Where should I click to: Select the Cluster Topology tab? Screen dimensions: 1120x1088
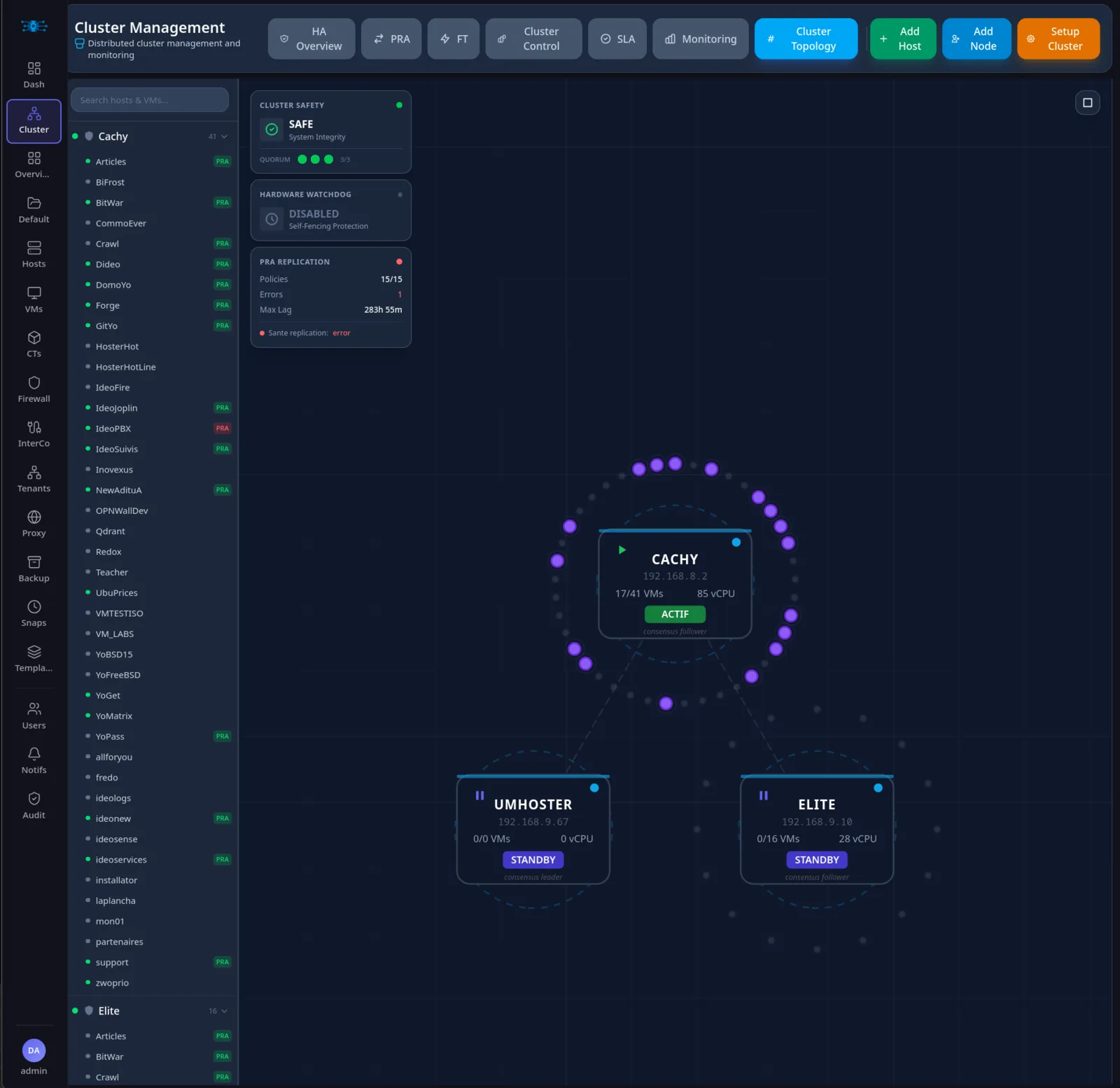[806, 39]
